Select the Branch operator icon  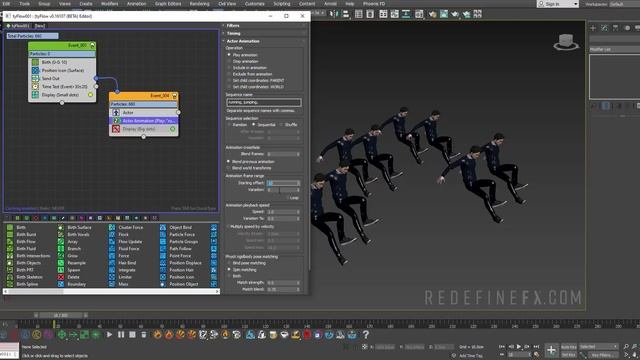(x=61, y=249)
